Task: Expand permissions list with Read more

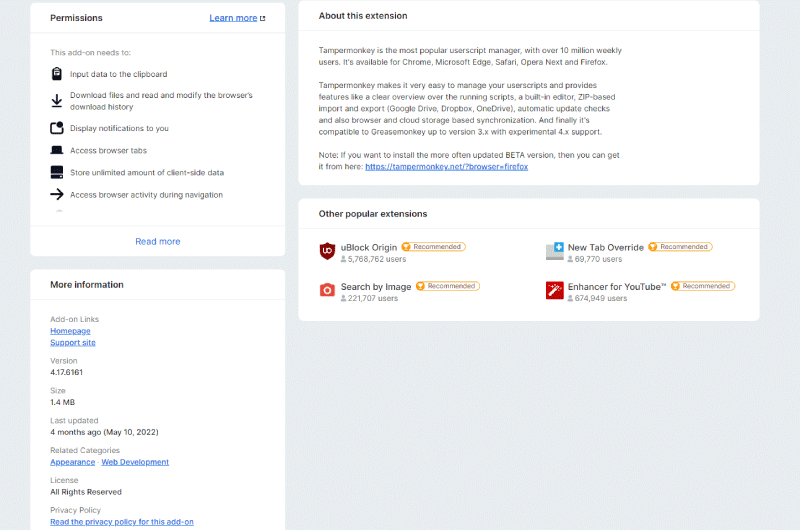Action: point(158,241)
